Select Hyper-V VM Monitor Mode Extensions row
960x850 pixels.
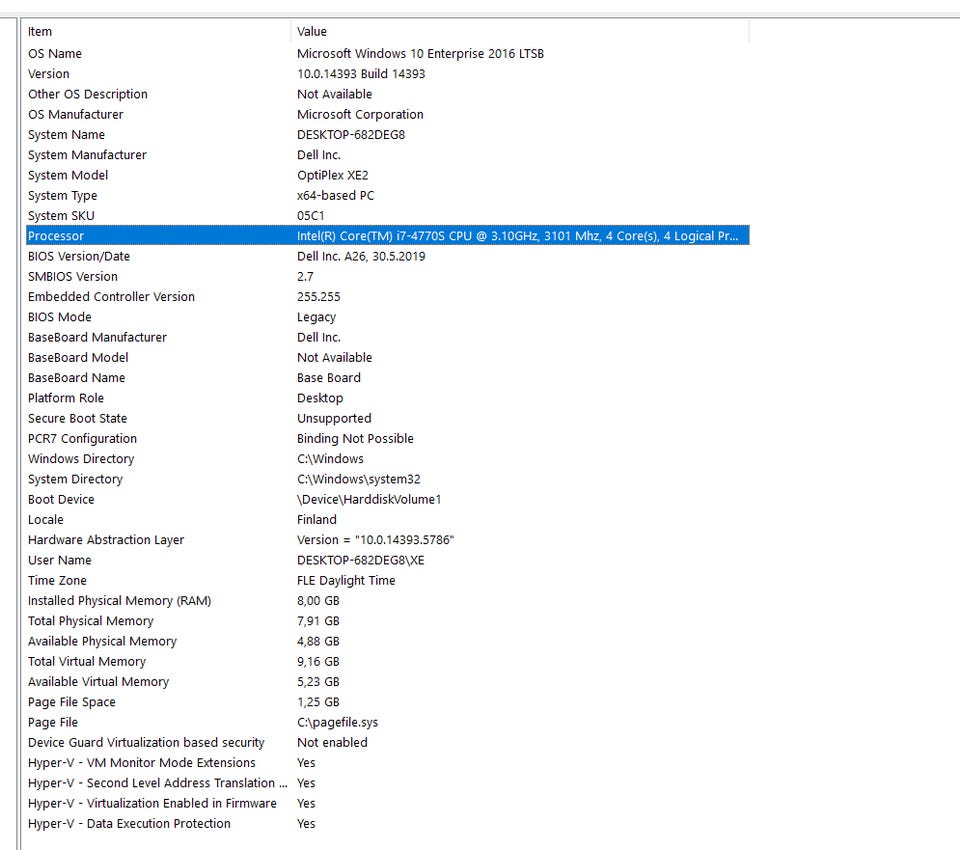tap(388, 762)
